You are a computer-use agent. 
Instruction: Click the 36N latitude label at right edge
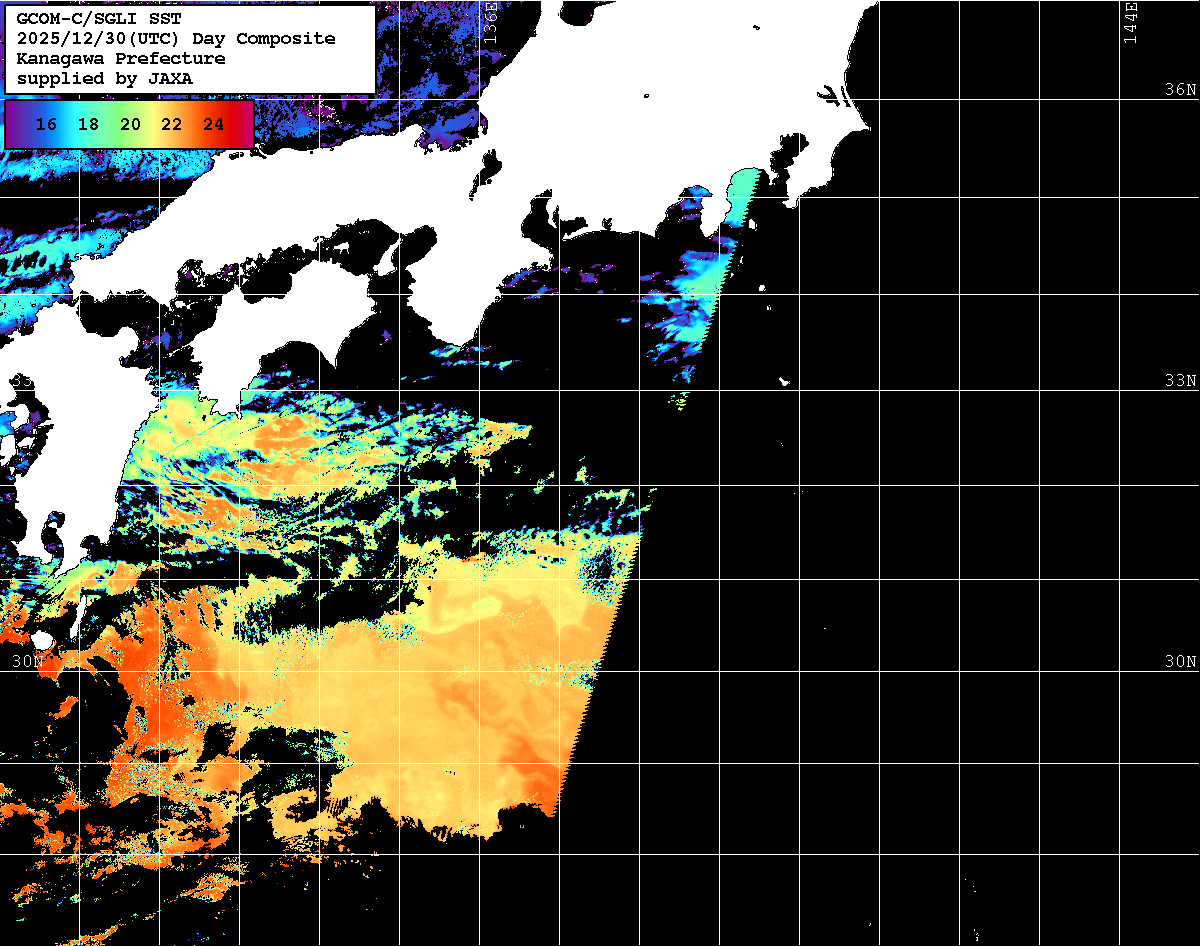[x=1180, y=90]
